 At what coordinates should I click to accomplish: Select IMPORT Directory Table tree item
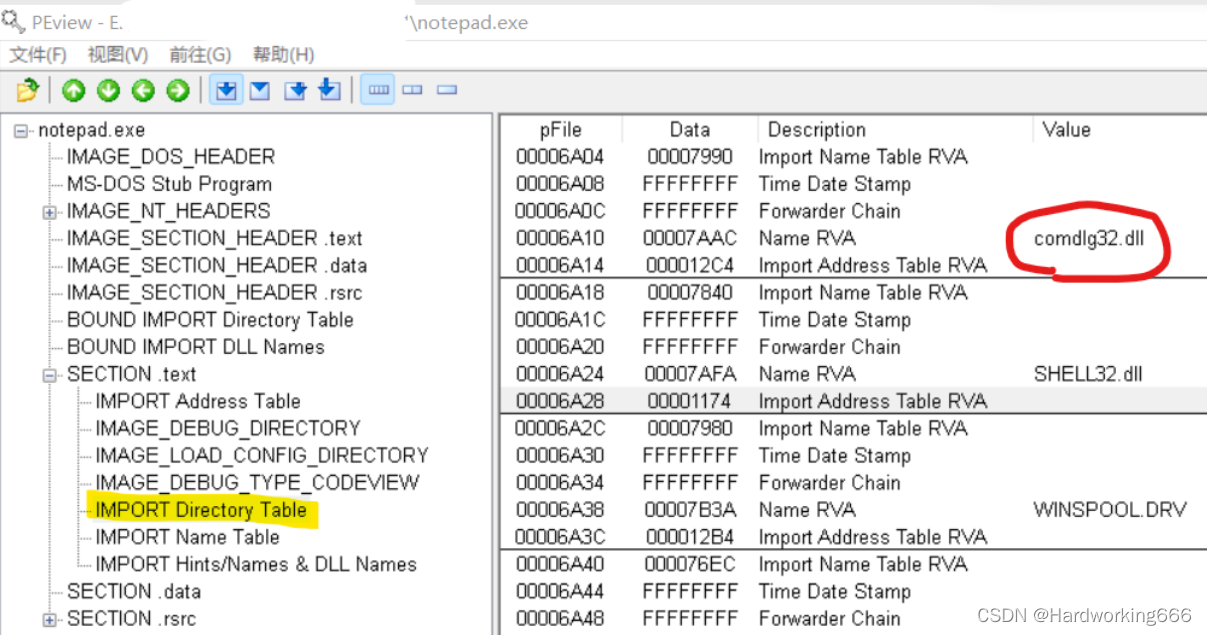200,510
